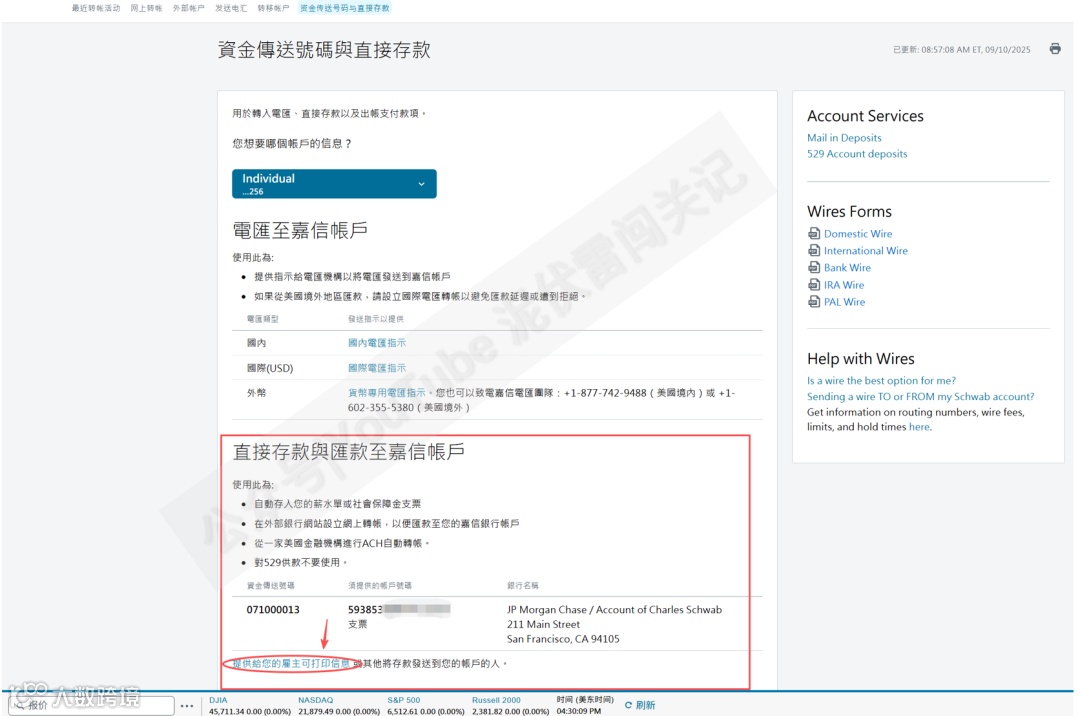Open the 529 Account deposits link
This screenshot has height=716, width=1080.
tap(857, 154)
